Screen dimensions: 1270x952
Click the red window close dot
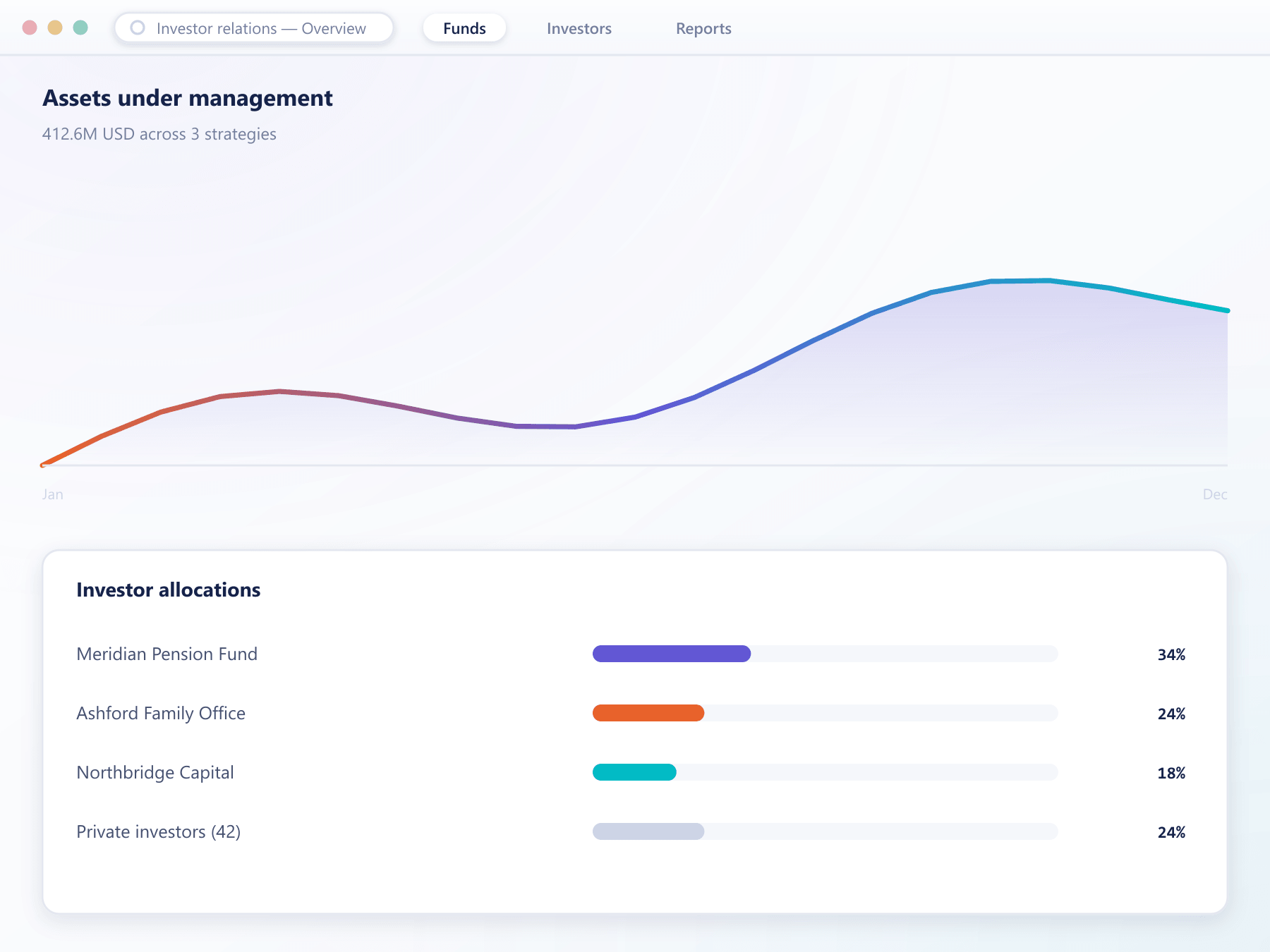[x=30, y=28]
